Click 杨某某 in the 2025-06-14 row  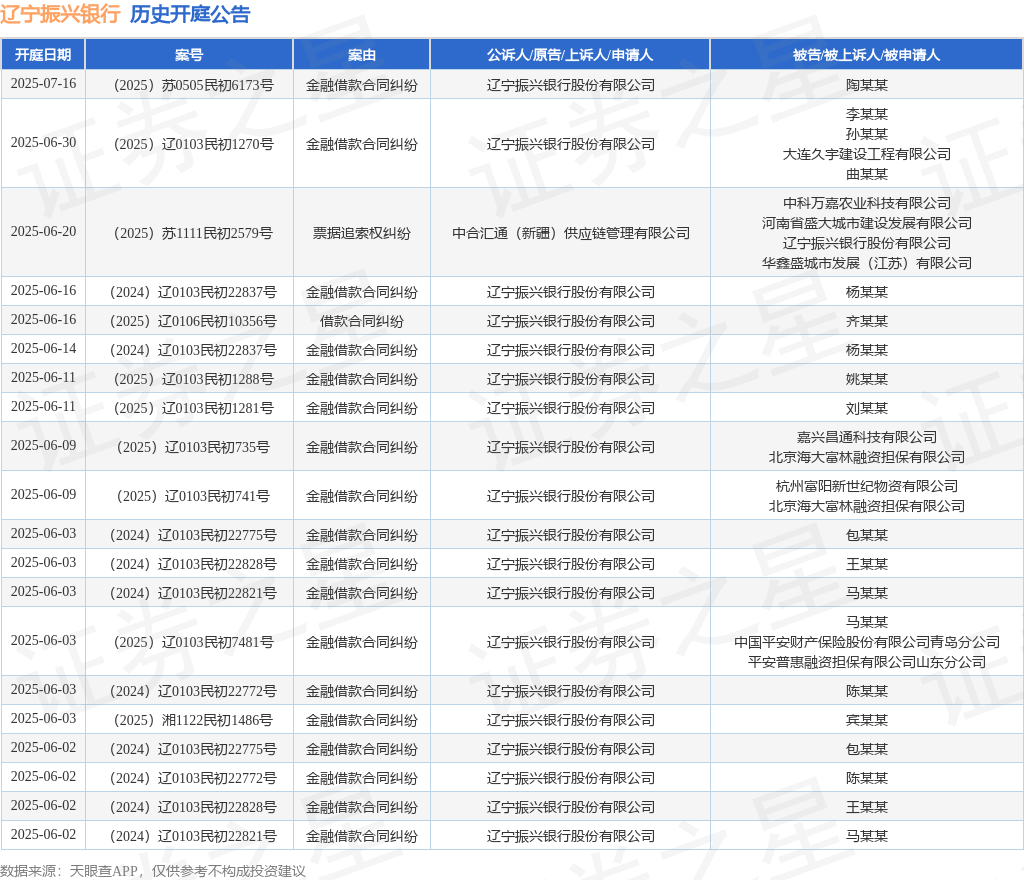tap(867, 351)
